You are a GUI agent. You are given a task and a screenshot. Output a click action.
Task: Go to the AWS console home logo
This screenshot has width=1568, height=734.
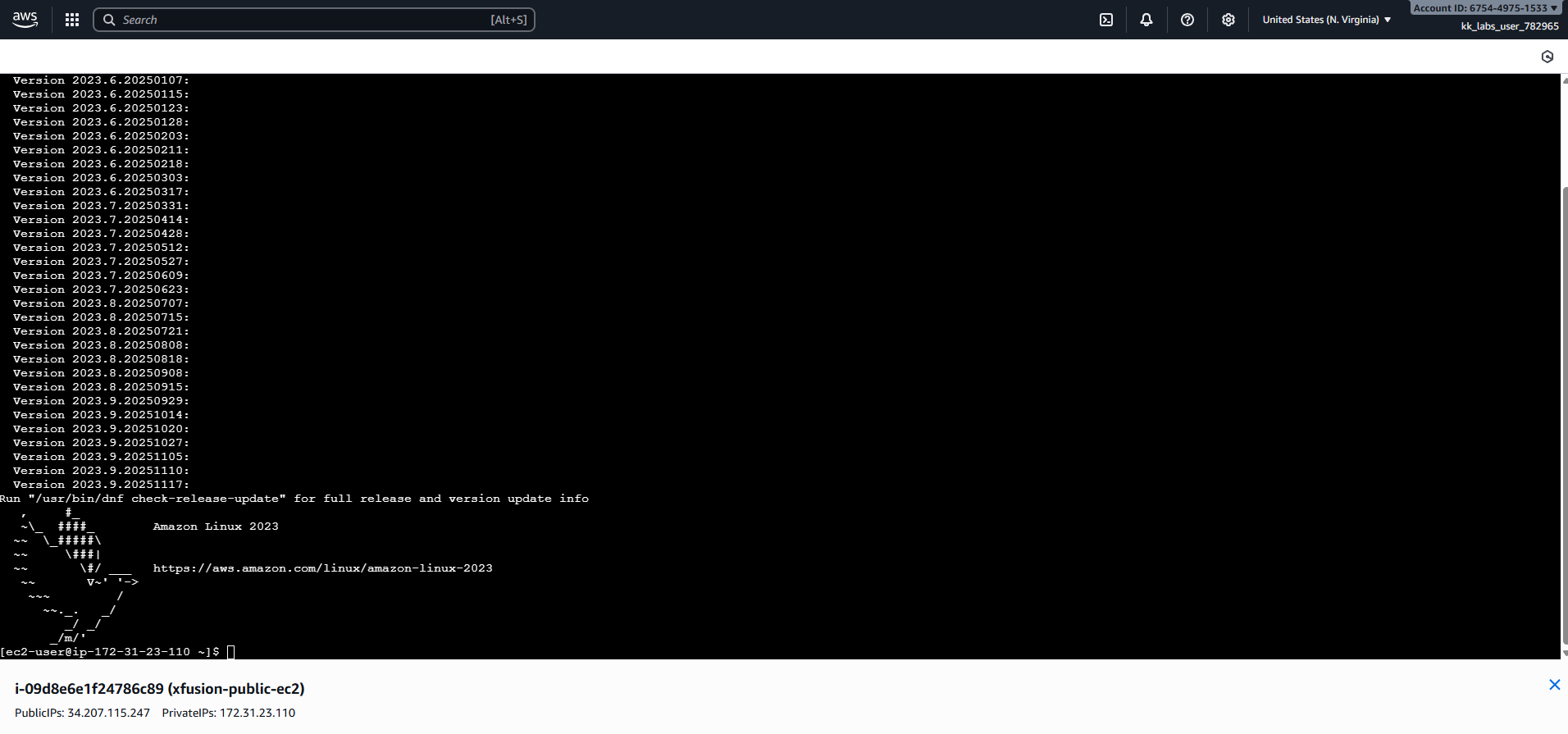tap(25, 20)
